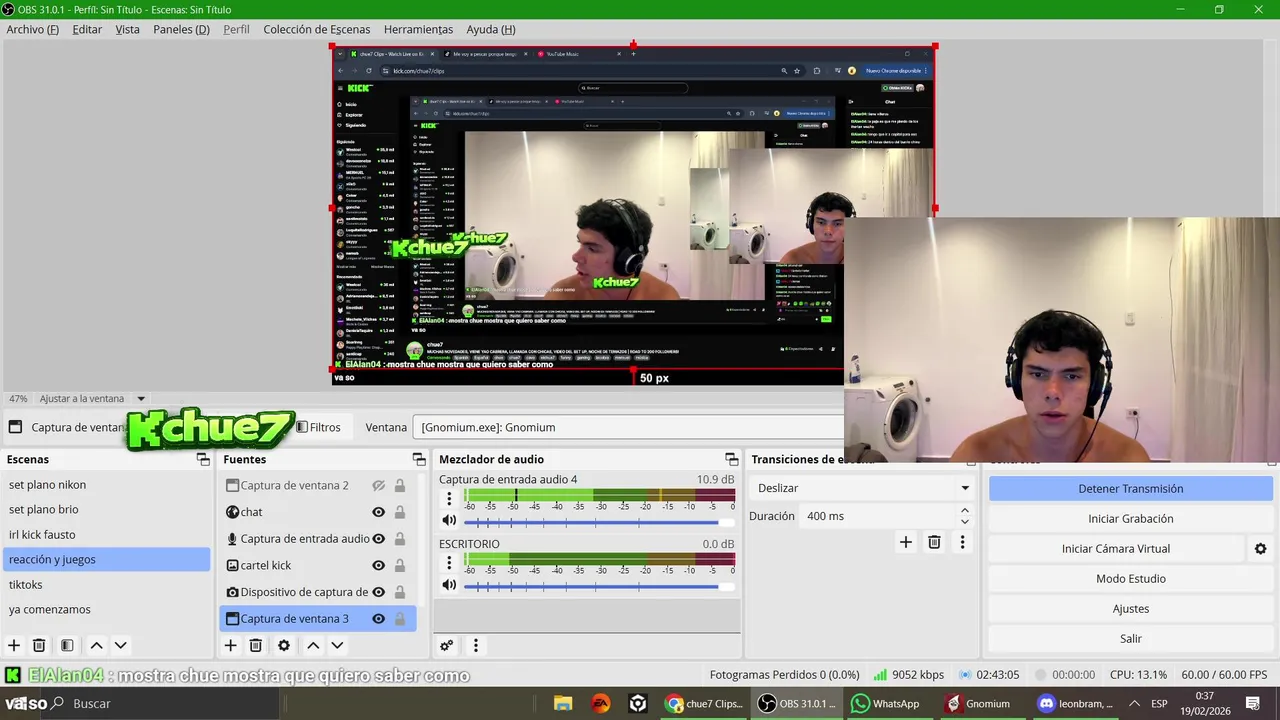Open preview zoom dropdown arrow
Screen dimensions: 1280x720
point(141,399)
